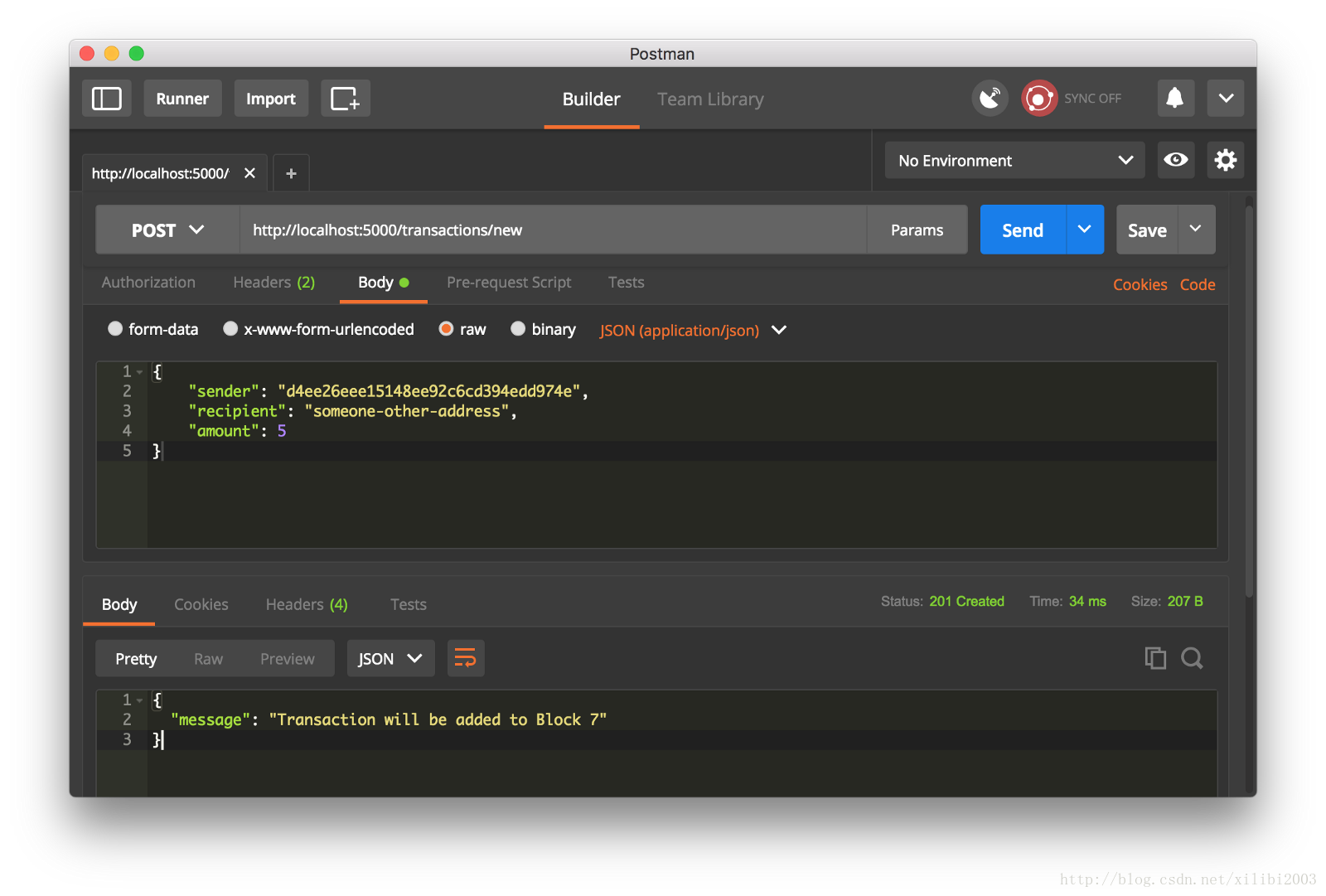Click the Params button
1326x896 pixels.
click(917, 230)
